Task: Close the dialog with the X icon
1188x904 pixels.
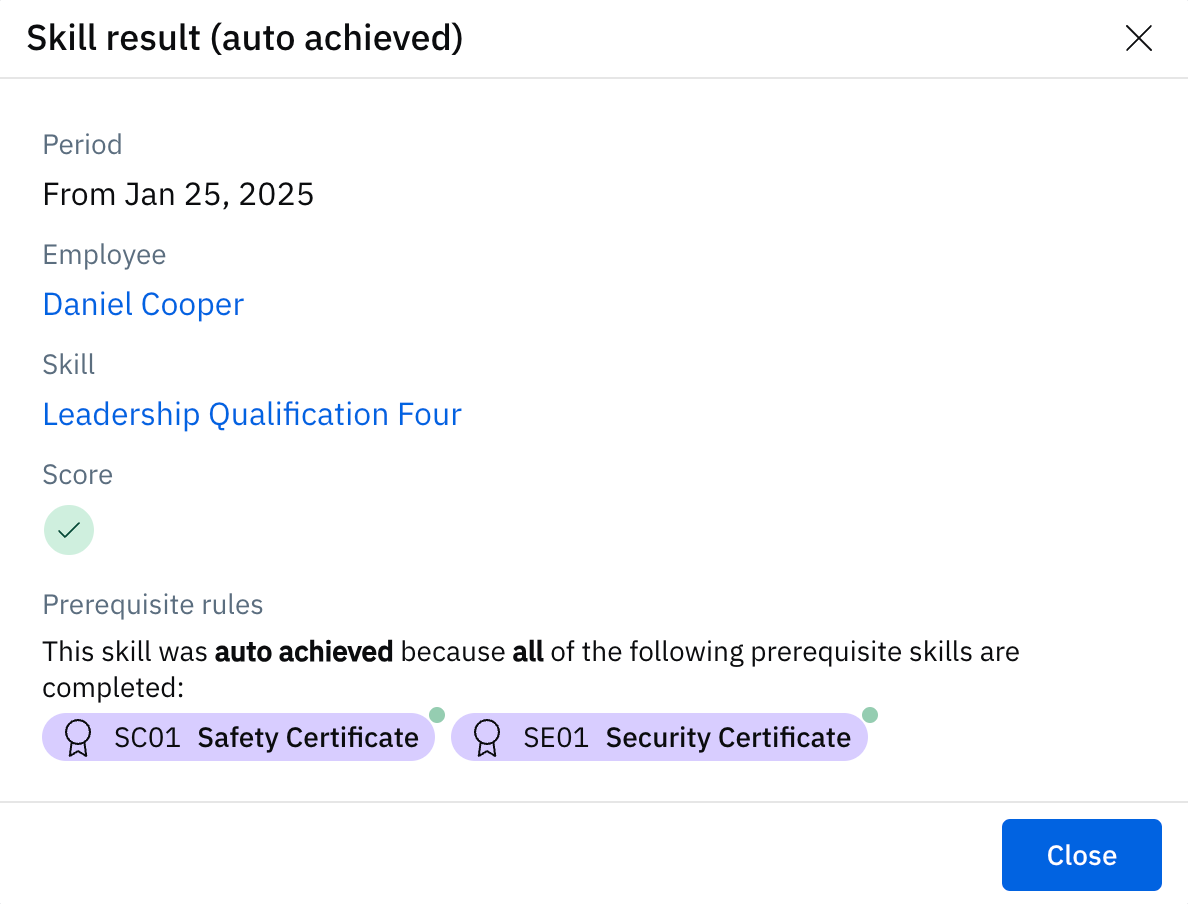Action: [x=1139, y=39]
